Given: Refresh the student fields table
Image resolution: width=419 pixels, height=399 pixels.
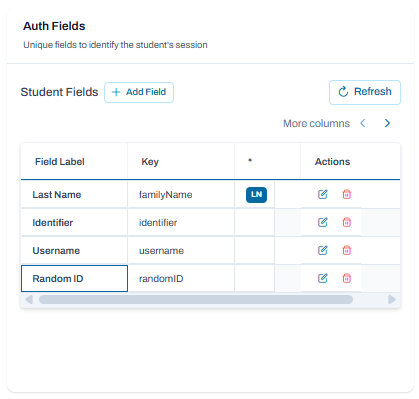Looking at the screenshot, I should pyautogui.click(x=365, y=92).
